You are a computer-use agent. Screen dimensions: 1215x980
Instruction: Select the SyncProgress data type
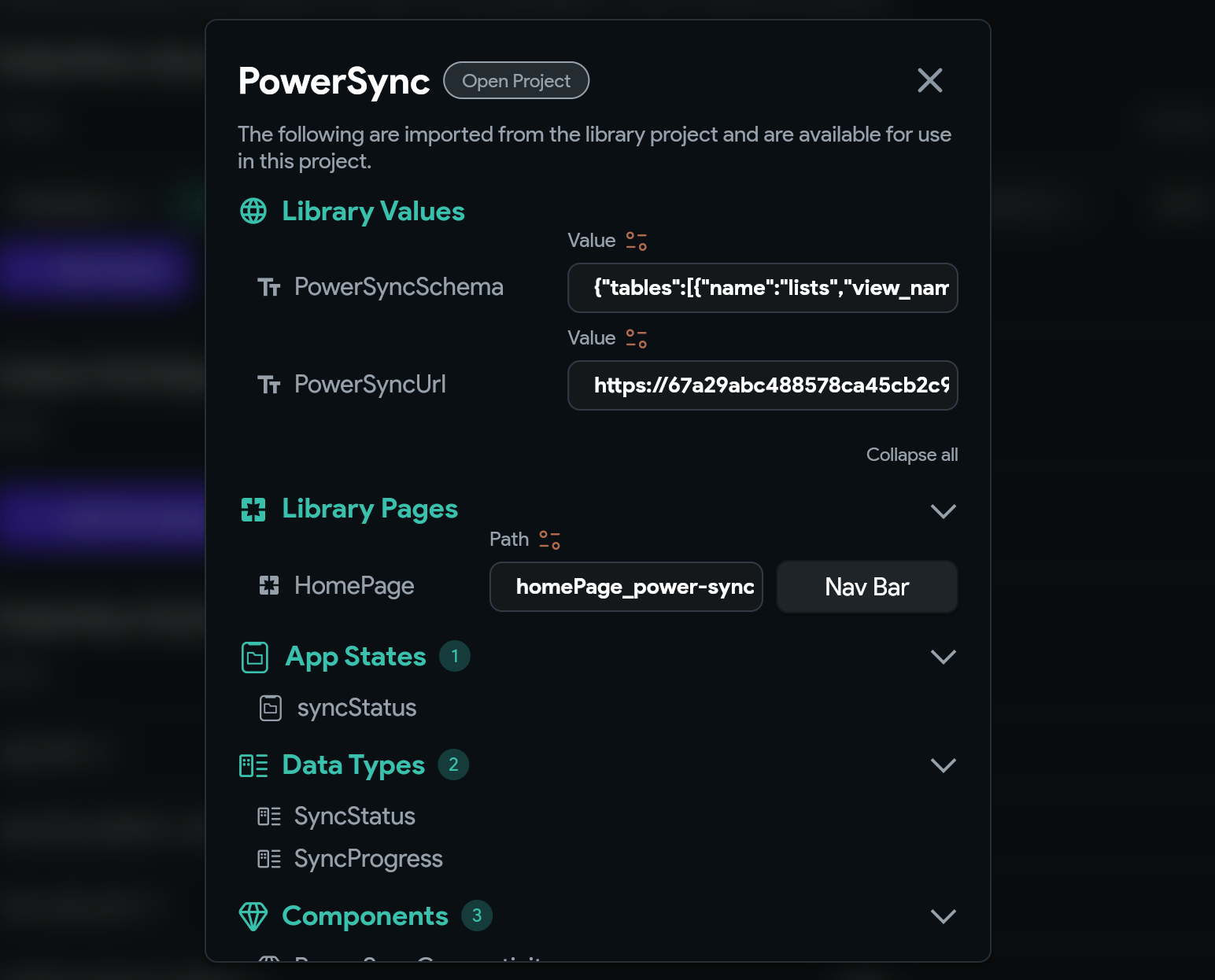(x=368, y=859)
